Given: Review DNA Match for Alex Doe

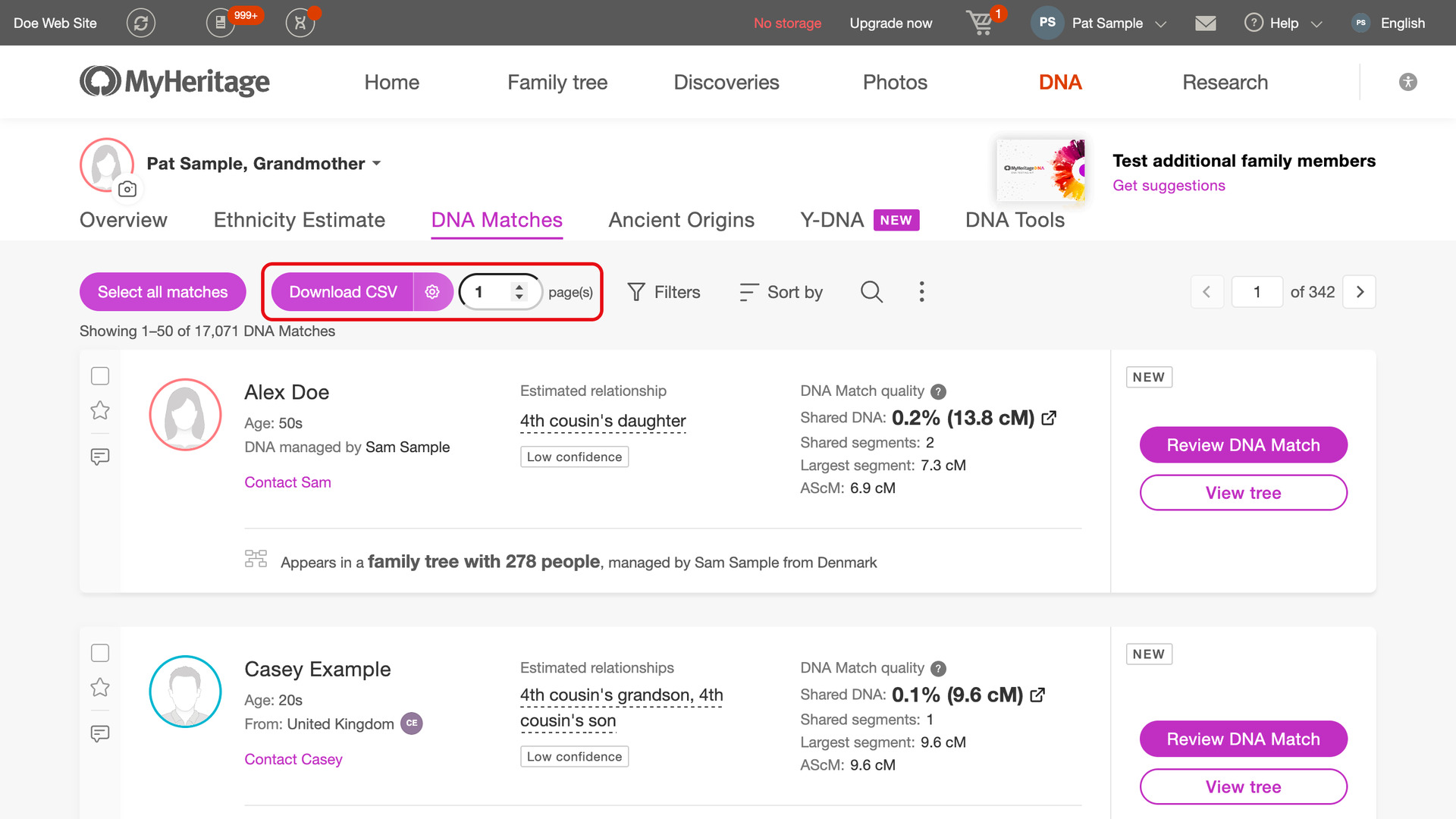Looking at the screenshot, I should [x=1243, y=445].
